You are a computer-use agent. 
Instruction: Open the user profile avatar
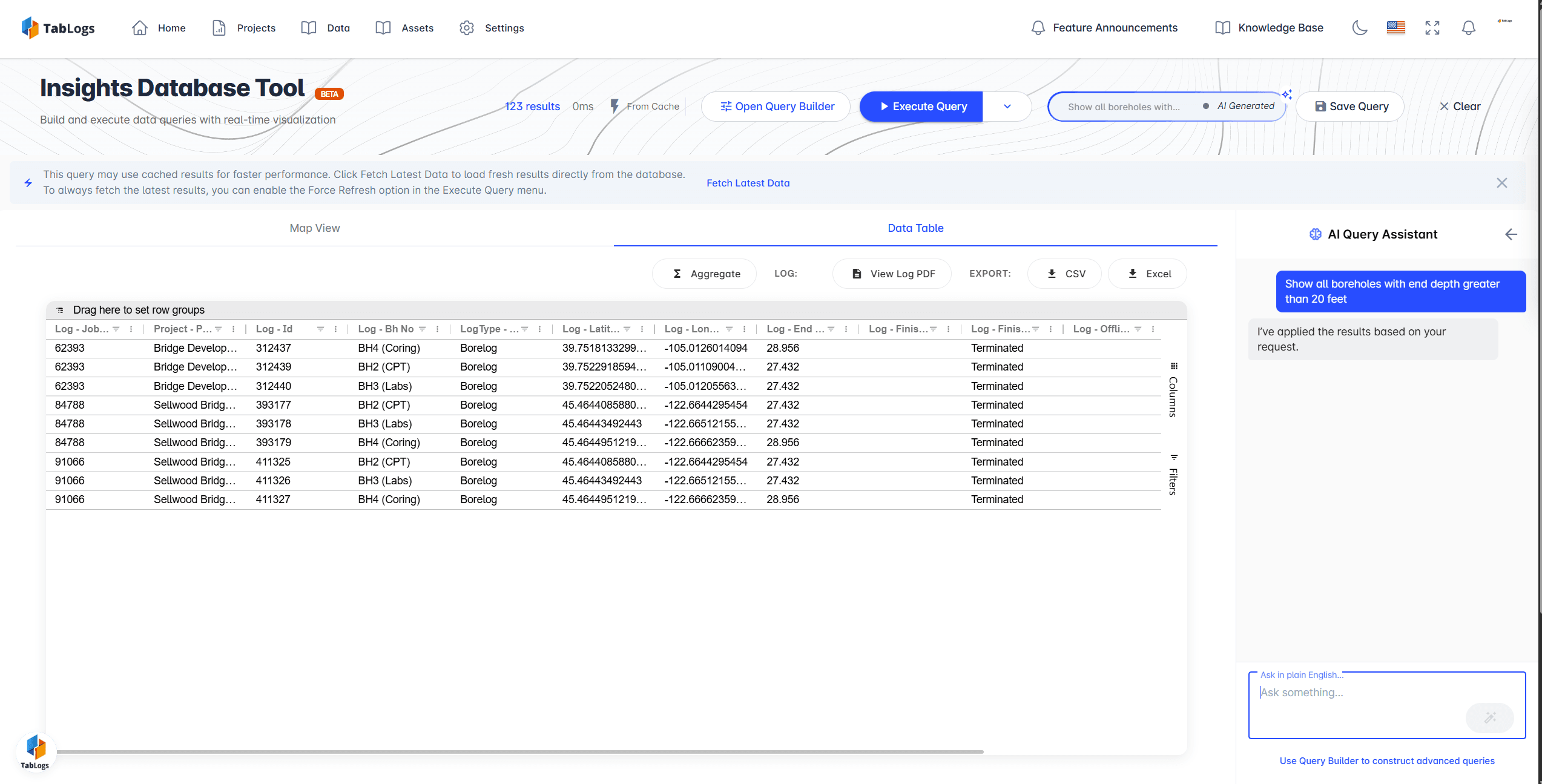pos(1505,21)
